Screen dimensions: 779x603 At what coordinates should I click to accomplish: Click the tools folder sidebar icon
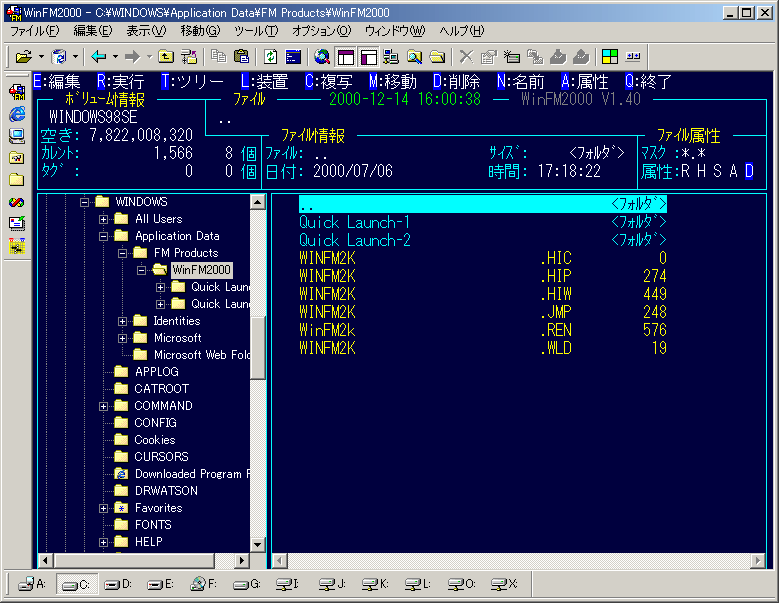[x=17, y=158]
